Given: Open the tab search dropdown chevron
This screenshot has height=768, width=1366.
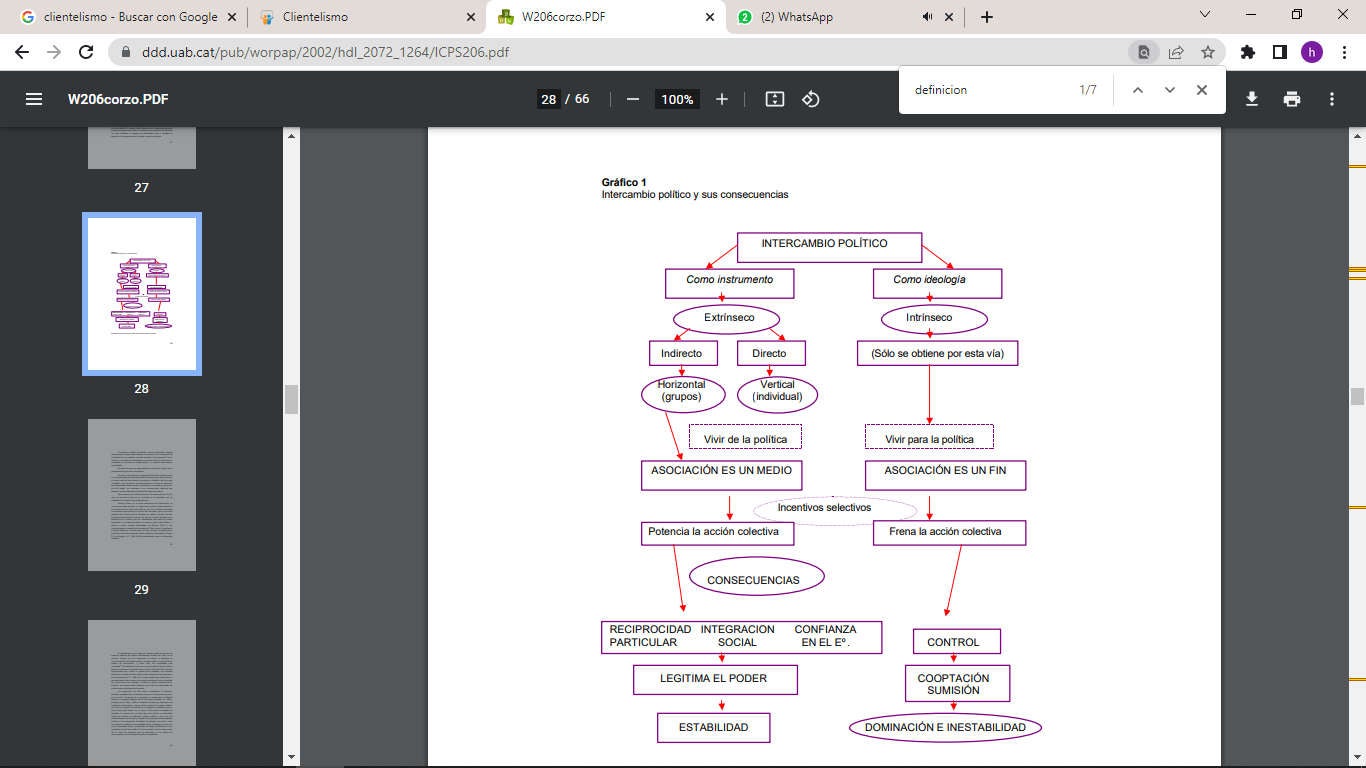Looking at the screenshot, I should coord(1205,15).
